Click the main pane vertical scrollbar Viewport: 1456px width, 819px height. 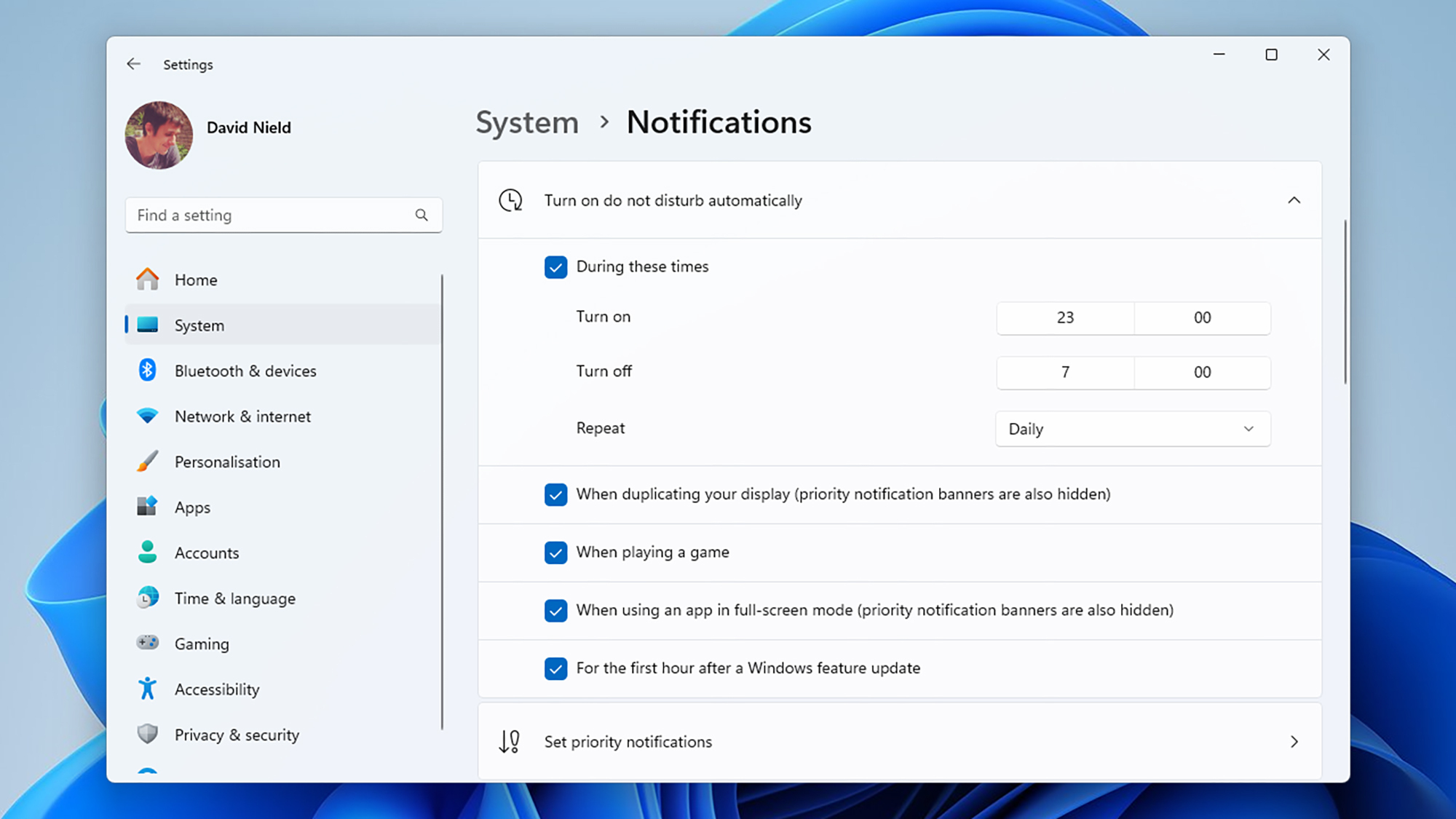click(x=1345, y=301)
